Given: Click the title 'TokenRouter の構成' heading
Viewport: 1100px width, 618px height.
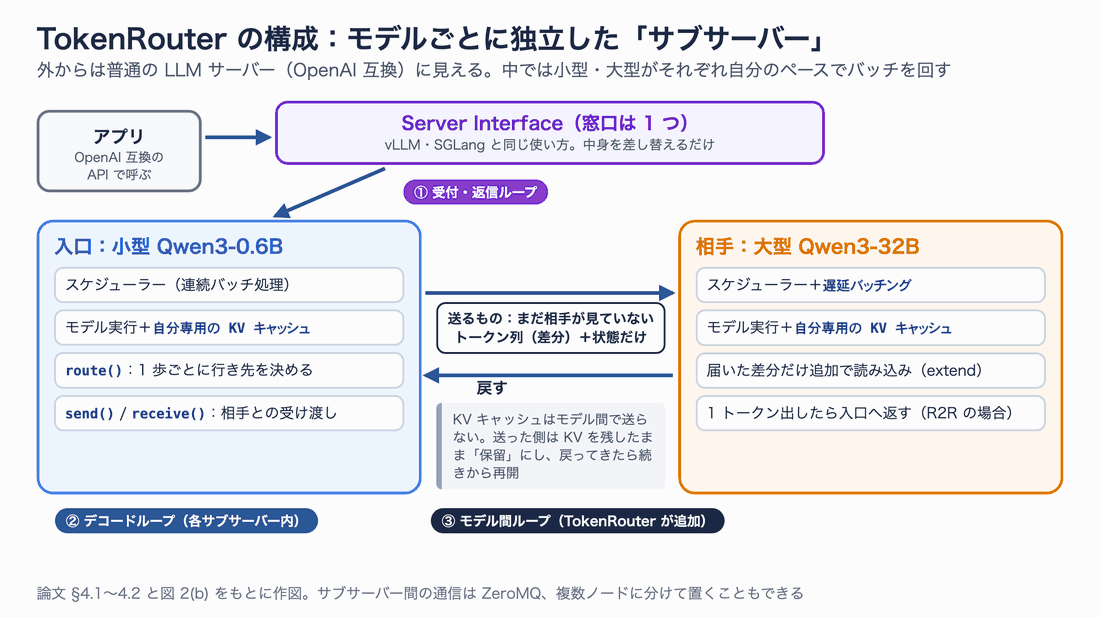Looking at the screenshot, I should point(432,39).
